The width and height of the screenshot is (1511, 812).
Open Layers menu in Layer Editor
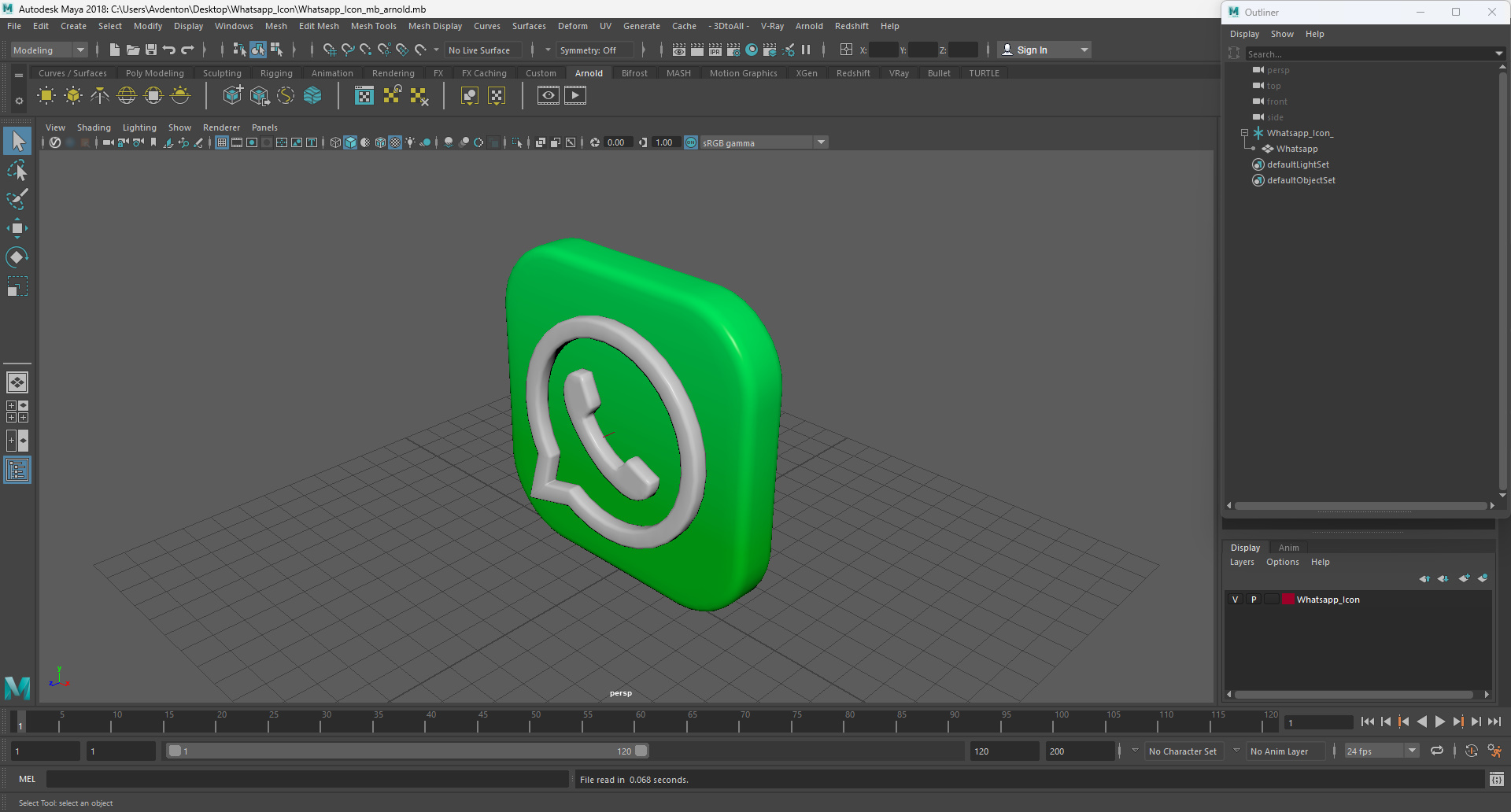click(x=1242, y=562)
